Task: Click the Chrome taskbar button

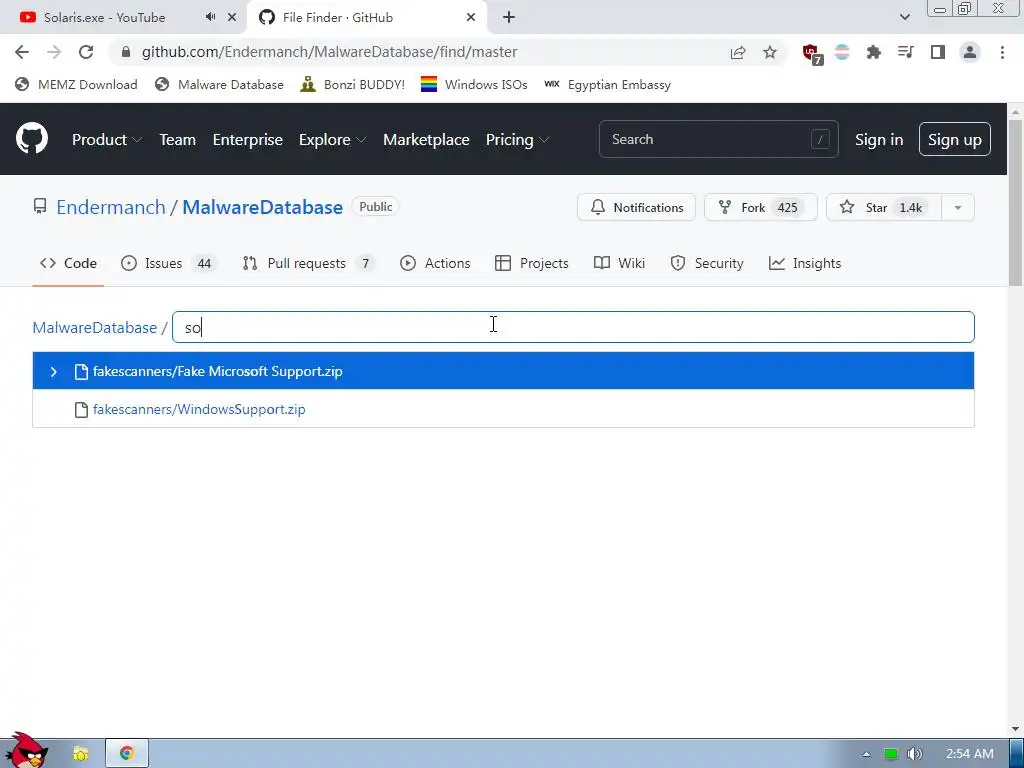Action: [127, 754]
